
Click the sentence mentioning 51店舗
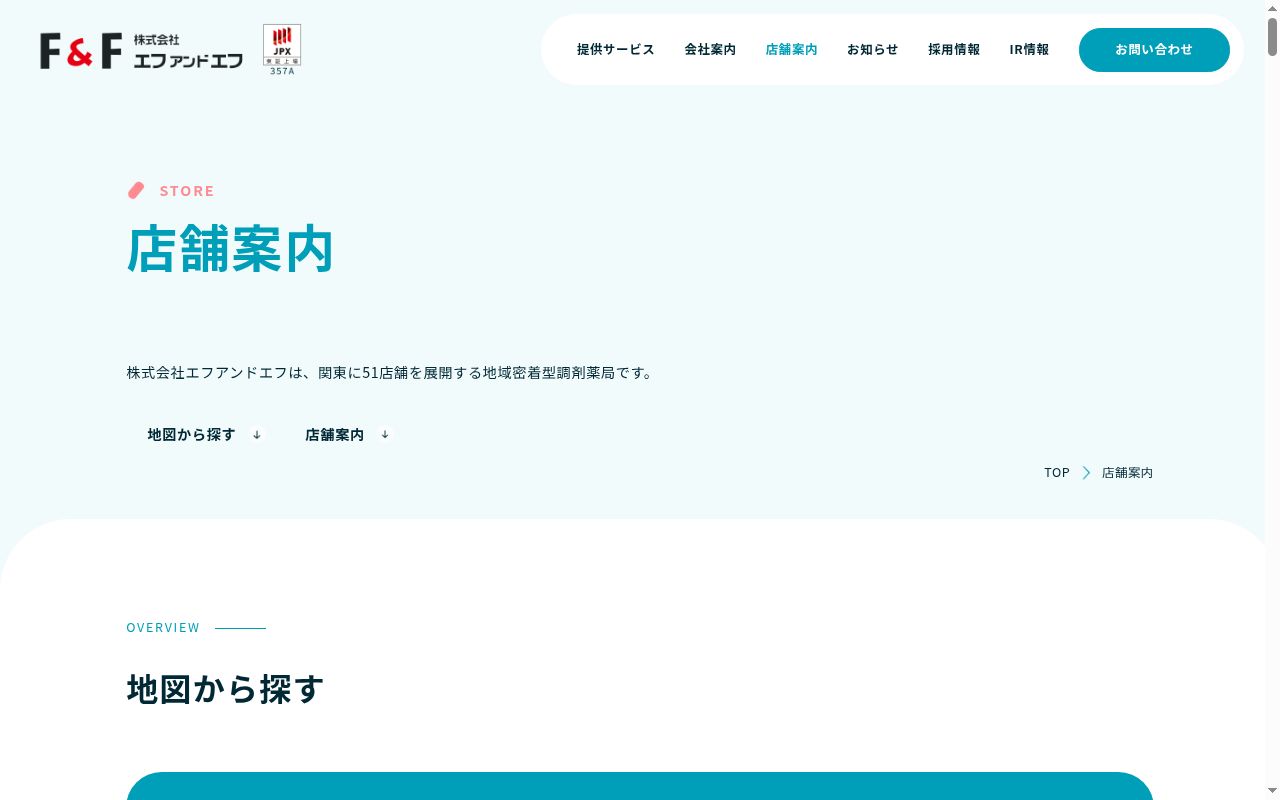(390, 373)
